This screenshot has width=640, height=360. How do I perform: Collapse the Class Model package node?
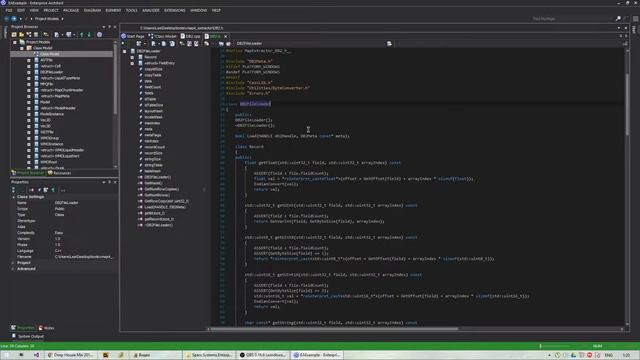pos(22,48)
